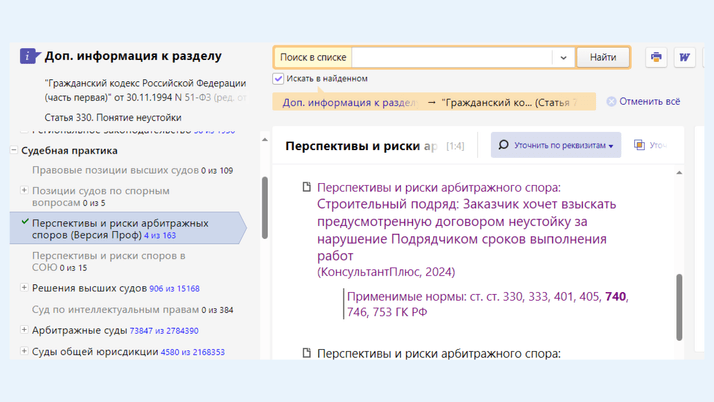The height and width of the screenshot is (402, 714).
Task: Click the orange squares icon next to Уточнить
Action: tap(639, 145)
